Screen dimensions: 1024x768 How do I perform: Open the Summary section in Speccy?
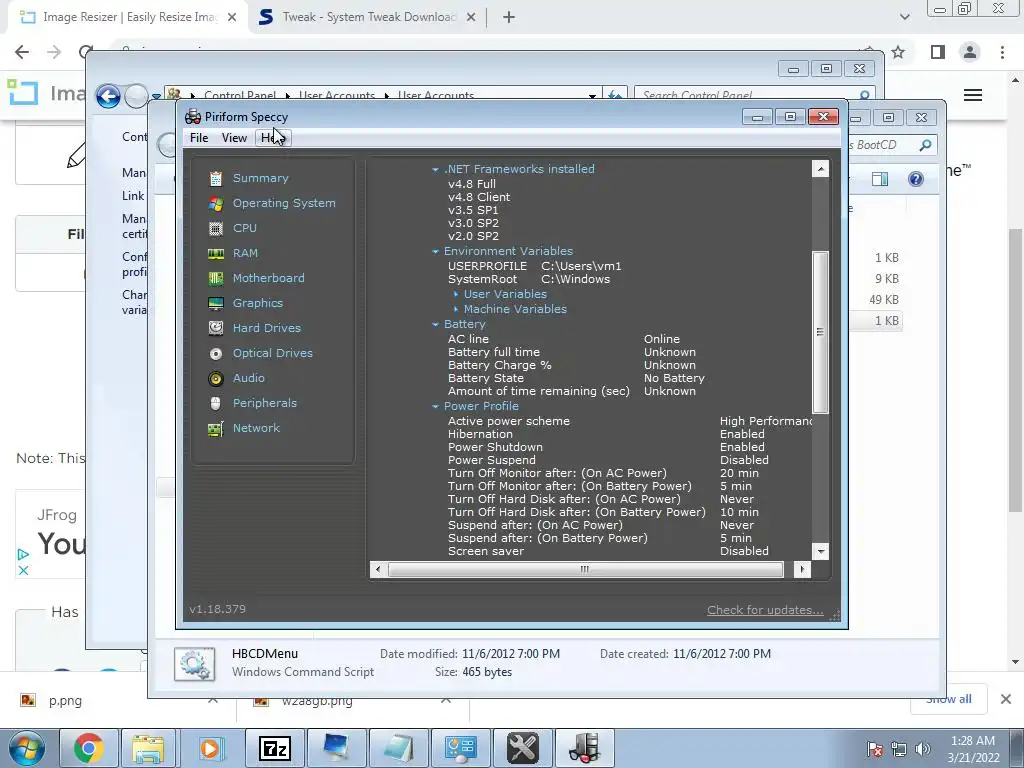[260, 178]
